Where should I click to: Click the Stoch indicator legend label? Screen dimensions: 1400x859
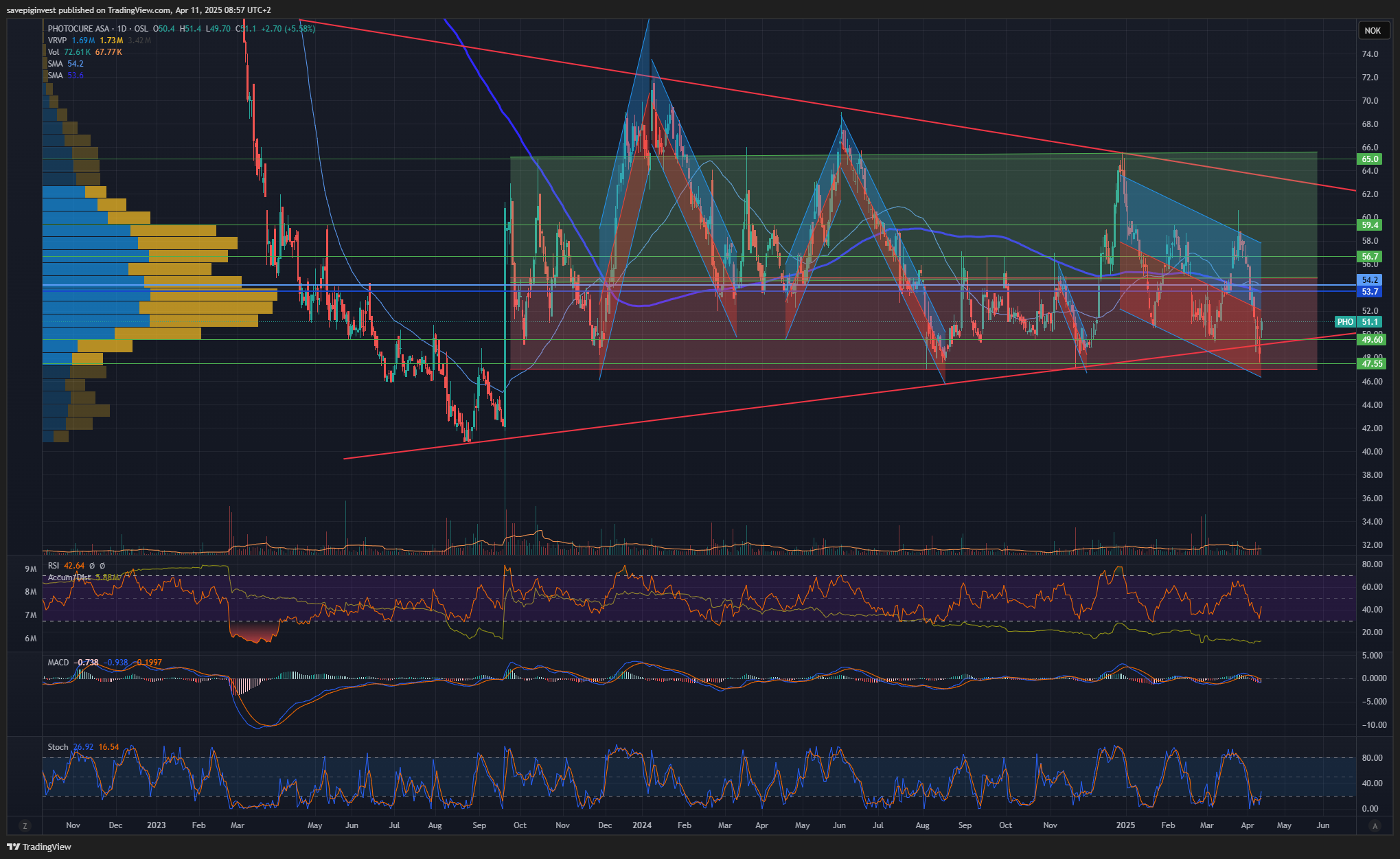point(58,747)
